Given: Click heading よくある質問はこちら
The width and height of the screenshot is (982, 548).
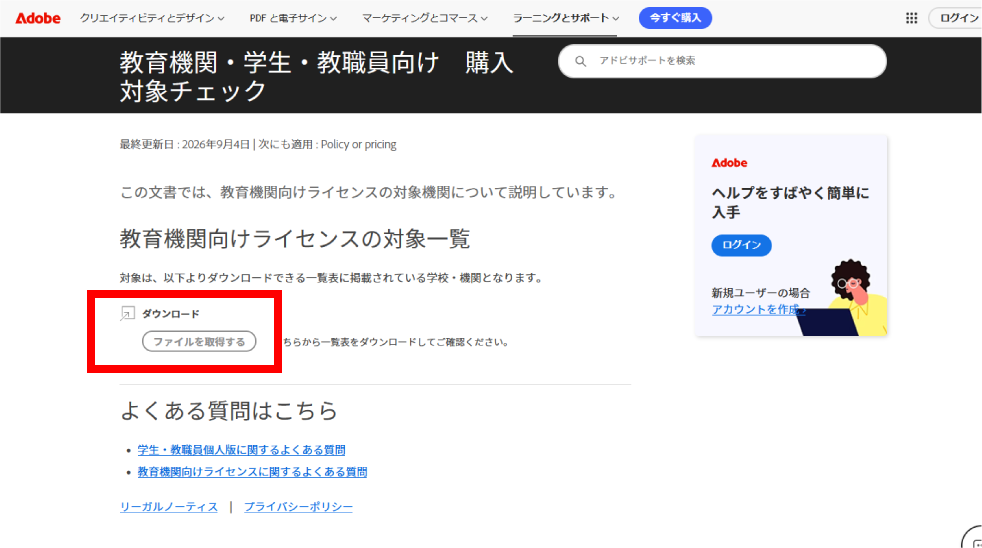Looking at the screenshot, I should (229, 411).
